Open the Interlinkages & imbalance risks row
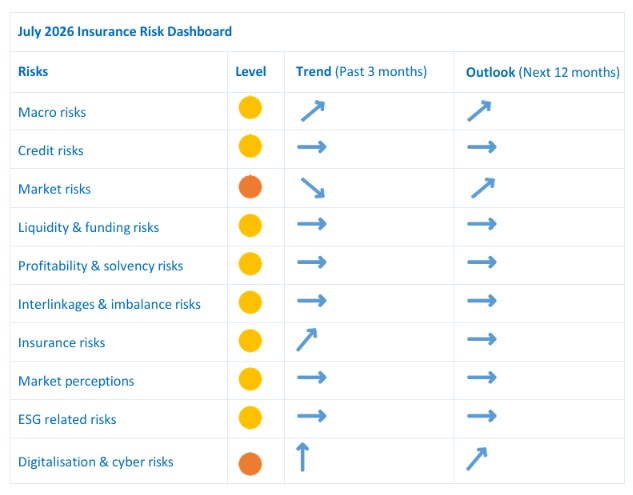The width and height of the screenshot is (633, 495). (x=317, y=304)
